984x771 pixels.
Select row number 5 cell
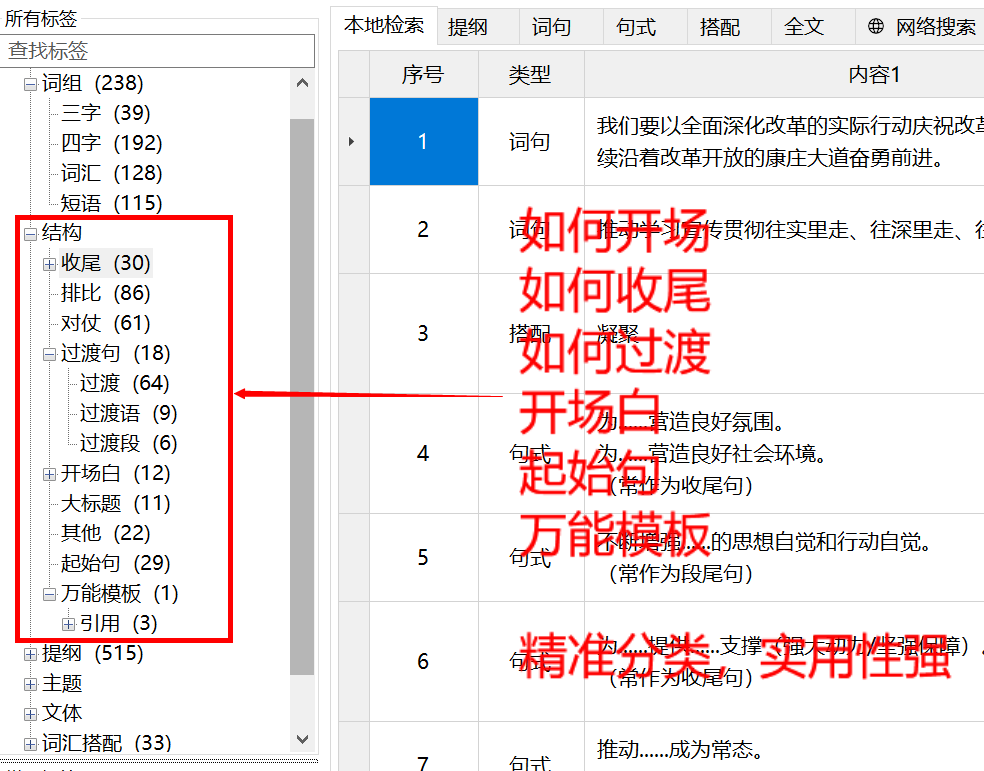(x=424, y=558)
